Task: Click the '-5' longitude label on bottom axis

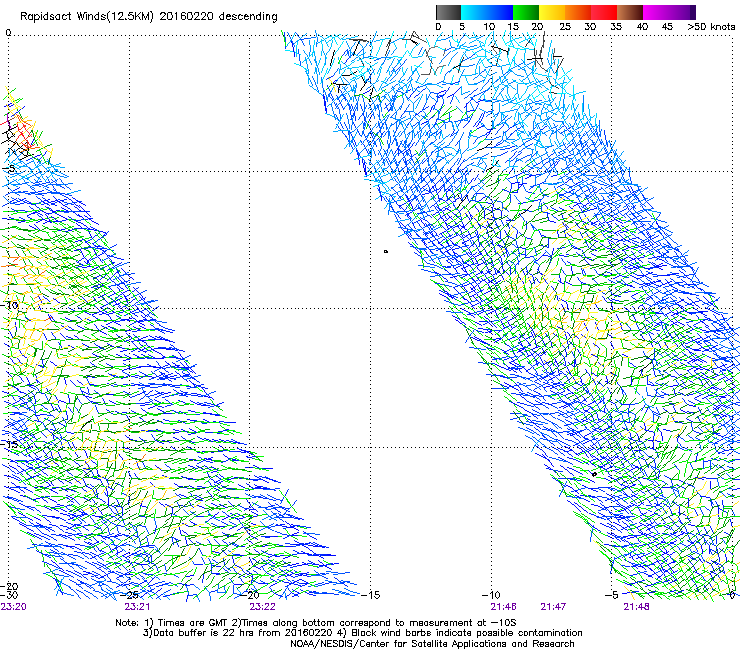Action: [x=611, y=595]
